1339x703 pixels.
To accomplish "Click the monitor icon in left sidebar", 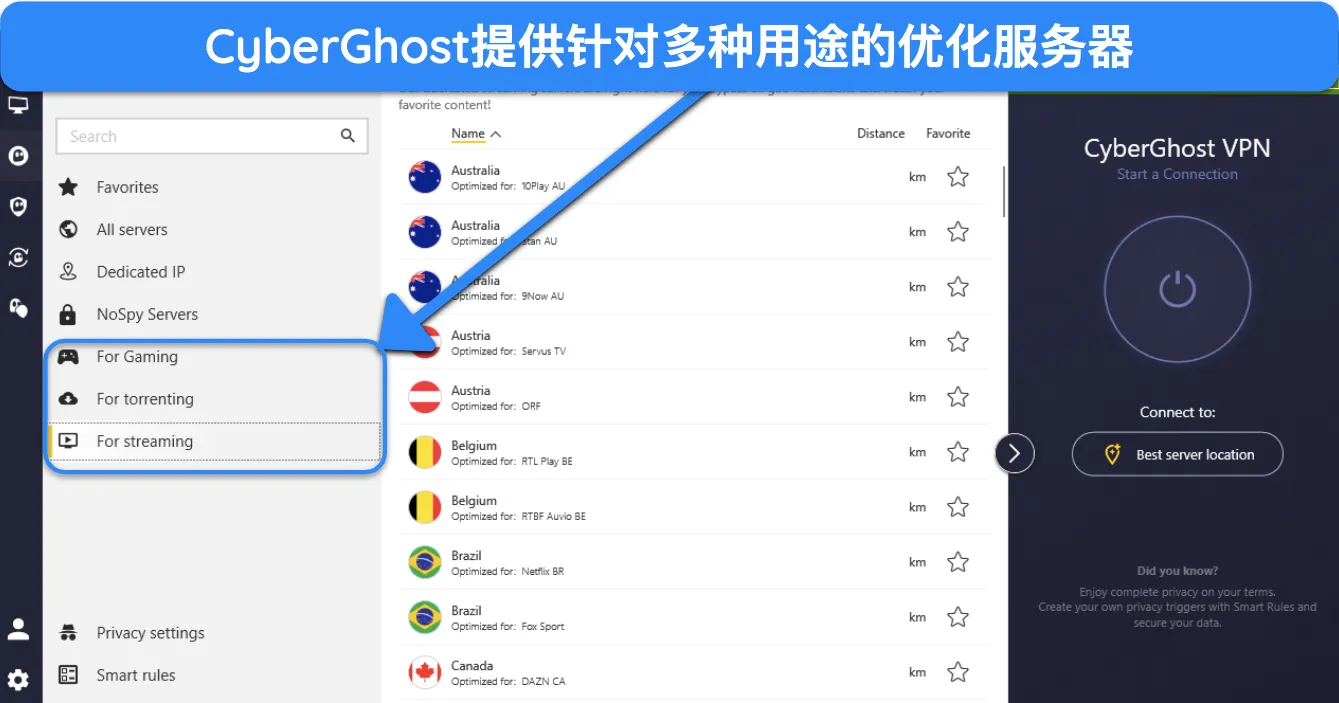I will pos(19,105).
